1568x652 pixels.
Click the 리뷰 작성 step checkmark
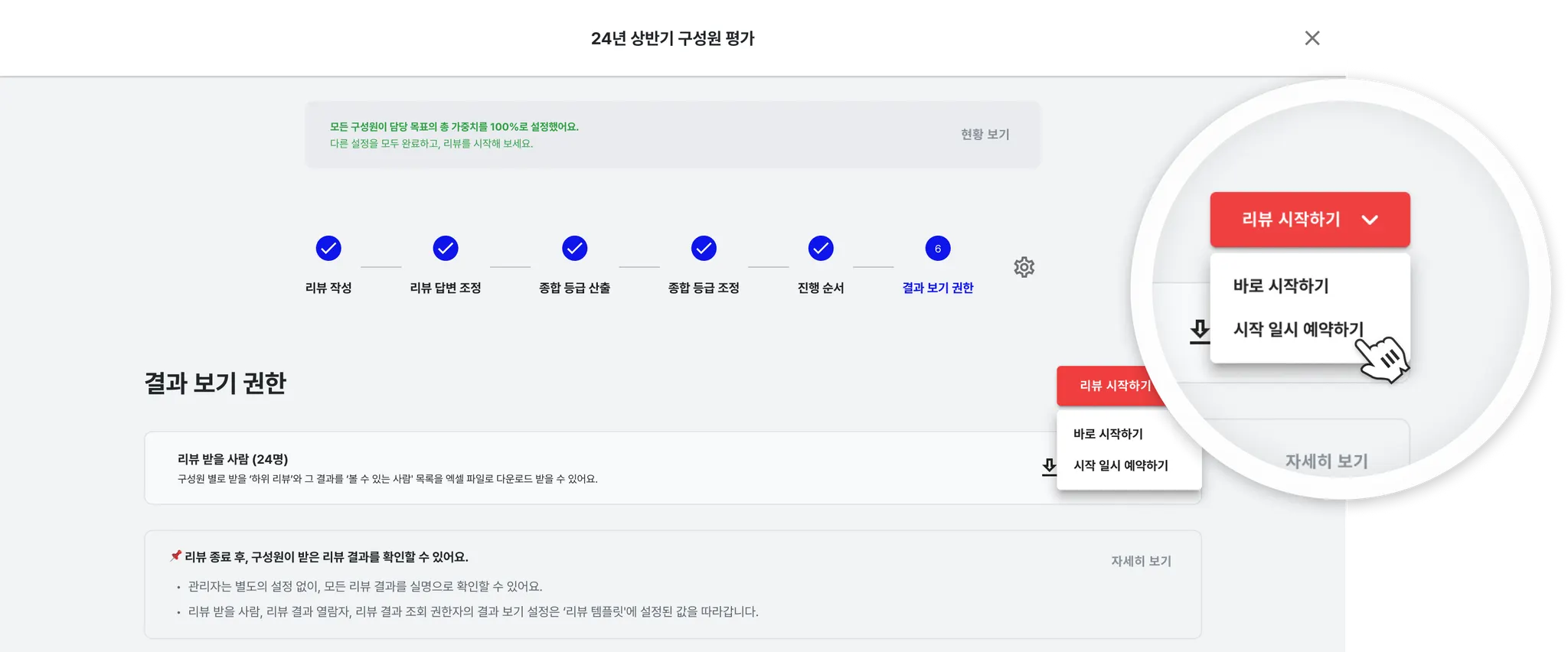[328, 249]
